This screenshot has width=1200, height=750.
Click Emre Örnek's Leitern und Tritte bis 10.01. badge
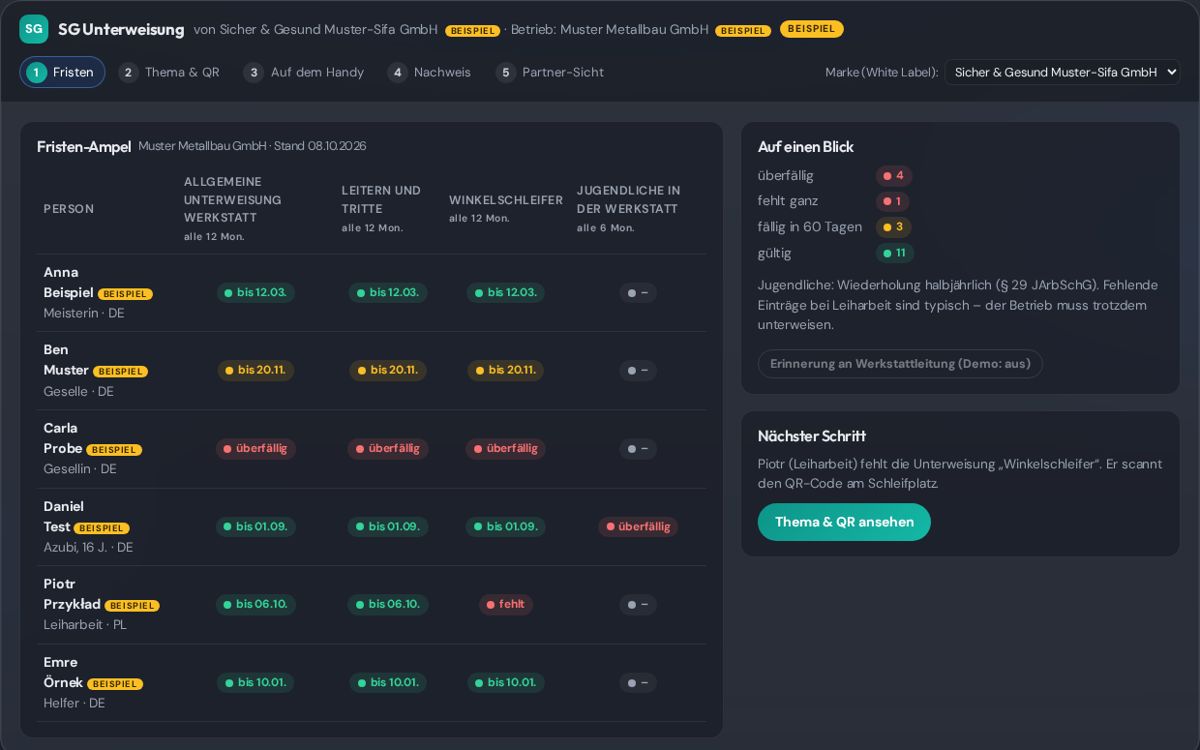point(388,683)
